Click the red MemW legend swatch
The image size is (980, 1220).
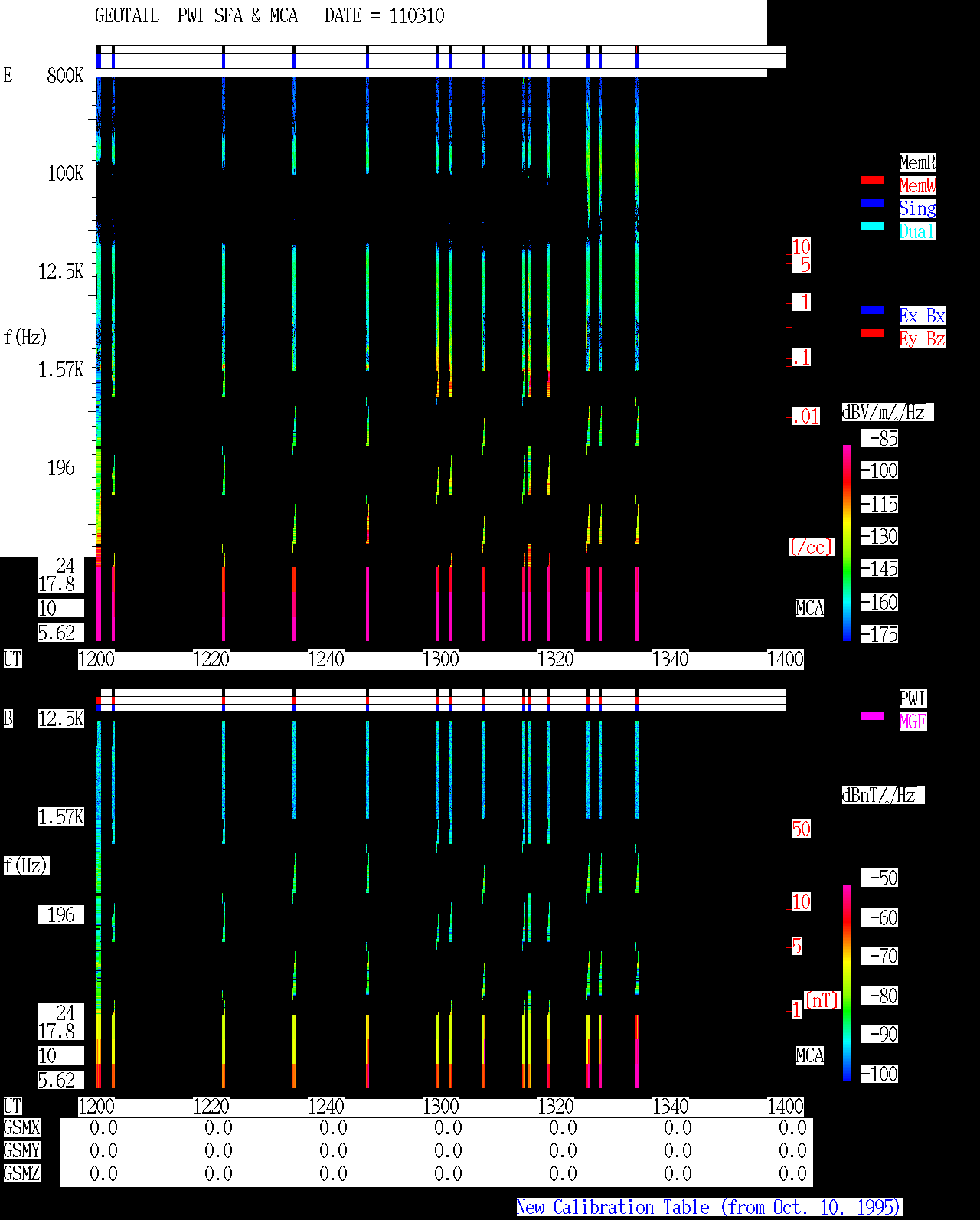873,180
